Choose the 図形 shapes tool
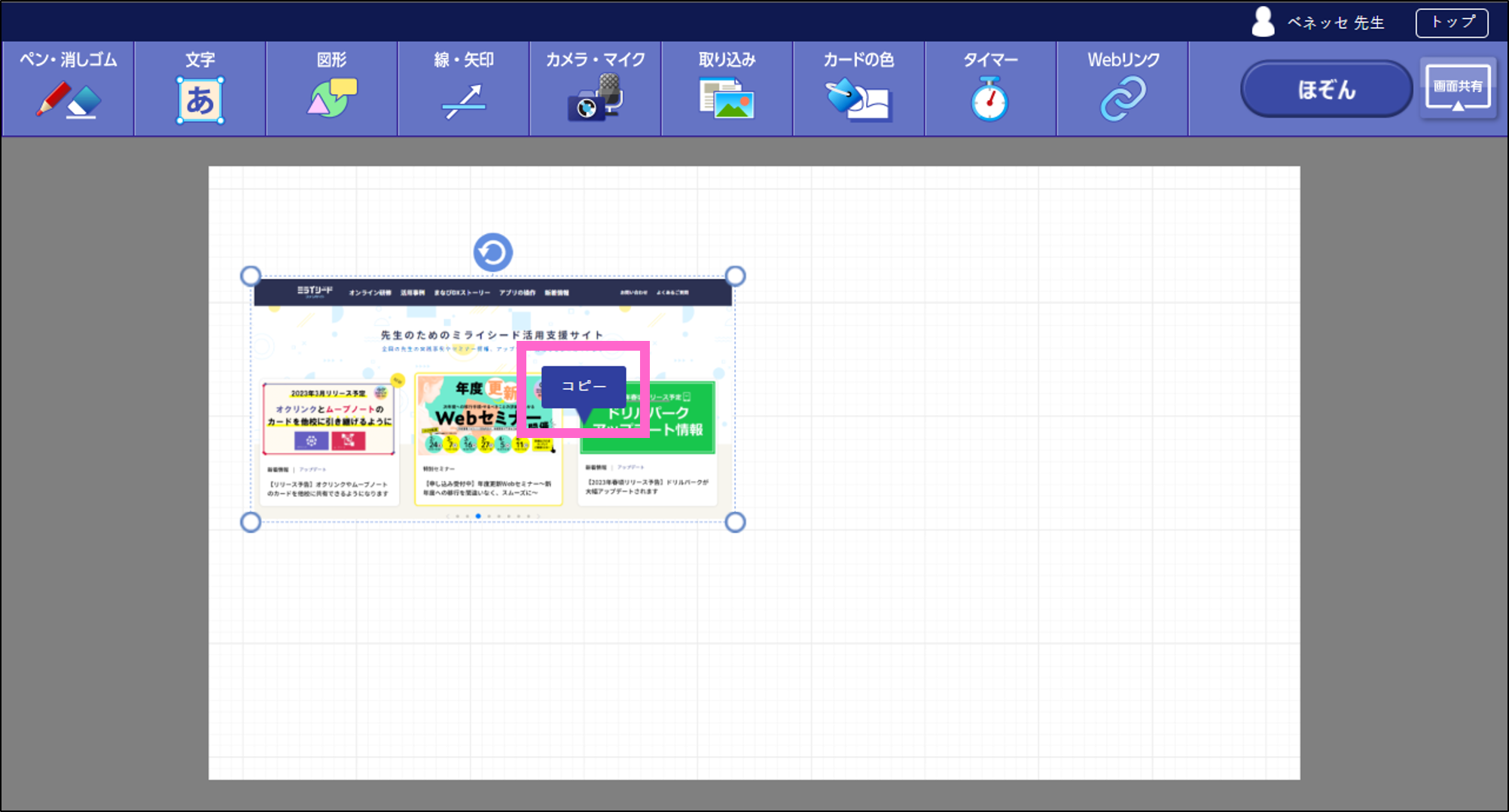 (x=331, y=89)
